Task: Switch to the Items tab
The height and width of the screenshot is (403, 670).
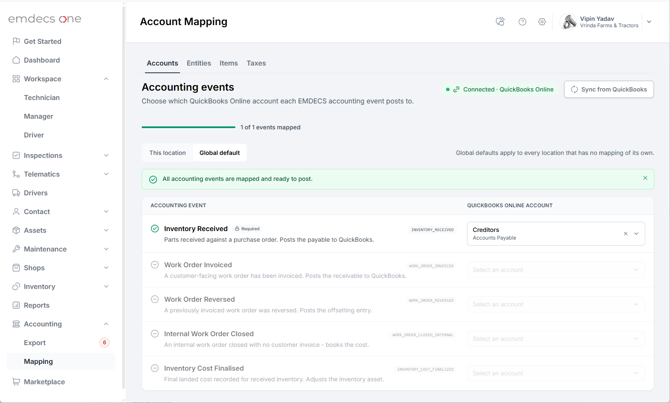Action: tap(229, 63)
